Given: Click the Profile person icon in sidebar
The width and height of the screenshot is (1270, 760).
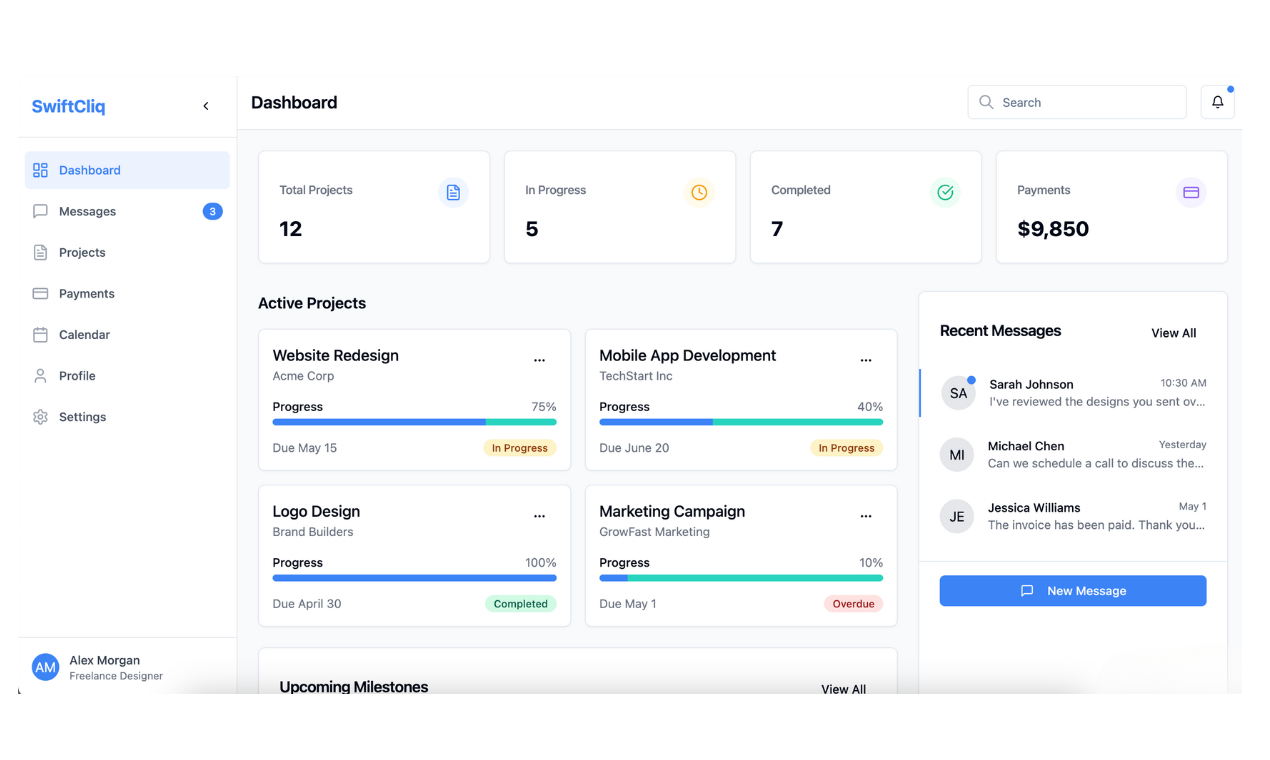Looking at the screenshot, I should click(x=40, y=375).
